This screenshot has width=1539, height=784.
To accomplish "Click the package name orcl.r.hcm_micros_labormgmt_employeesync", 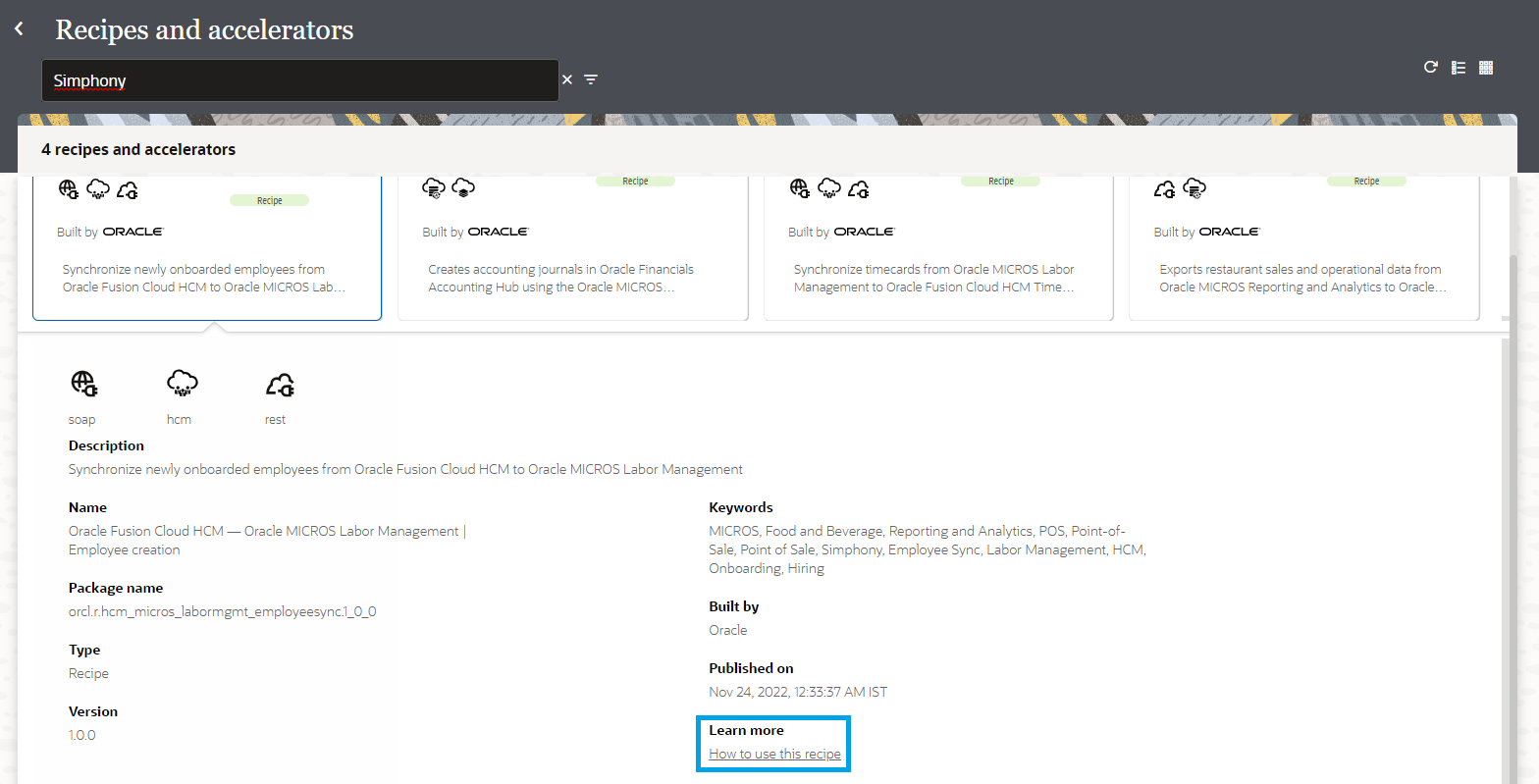I will pos(223,611).
